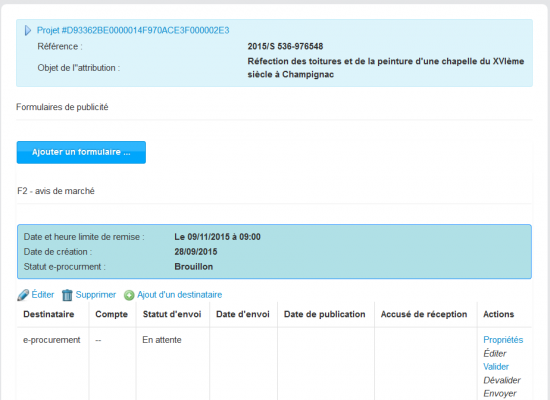This screenshot has height=400, width=550.
Task: Click Envoyer in Actions column
Action: pos(500,393)
